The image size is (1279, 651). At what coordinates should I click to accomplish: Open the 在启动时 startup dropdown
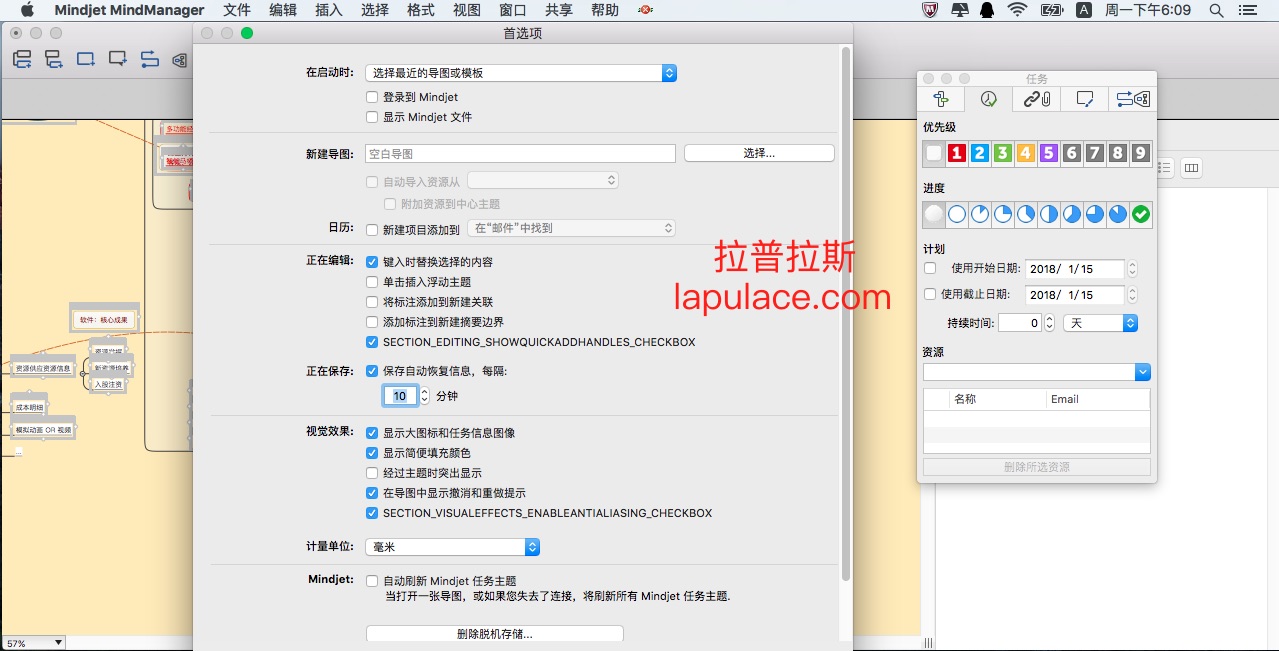pos(520,73)
